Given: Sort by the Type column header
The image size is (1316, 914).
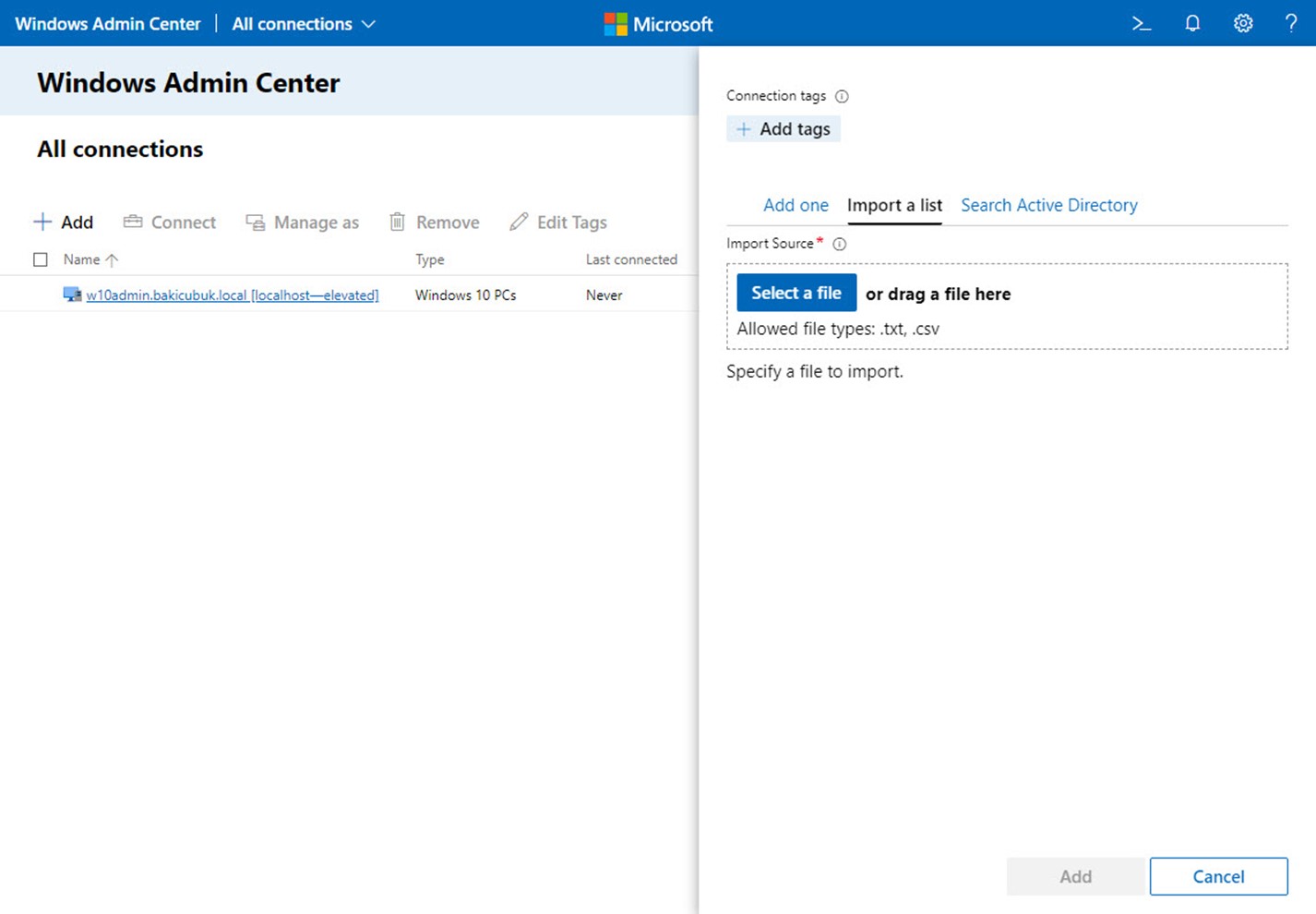Looking at the screenshot, I should 430,260.
